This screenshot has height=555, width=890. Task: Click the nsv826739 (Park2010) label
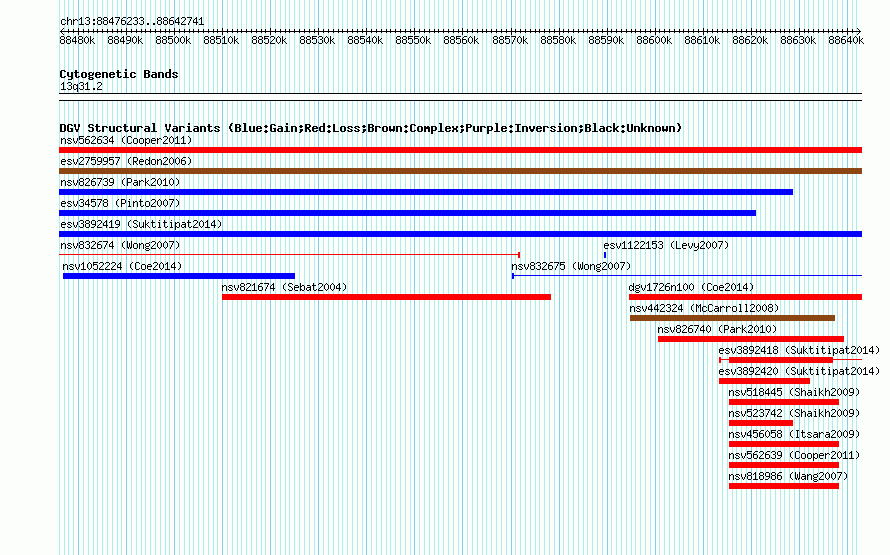[x=120, y=182]
